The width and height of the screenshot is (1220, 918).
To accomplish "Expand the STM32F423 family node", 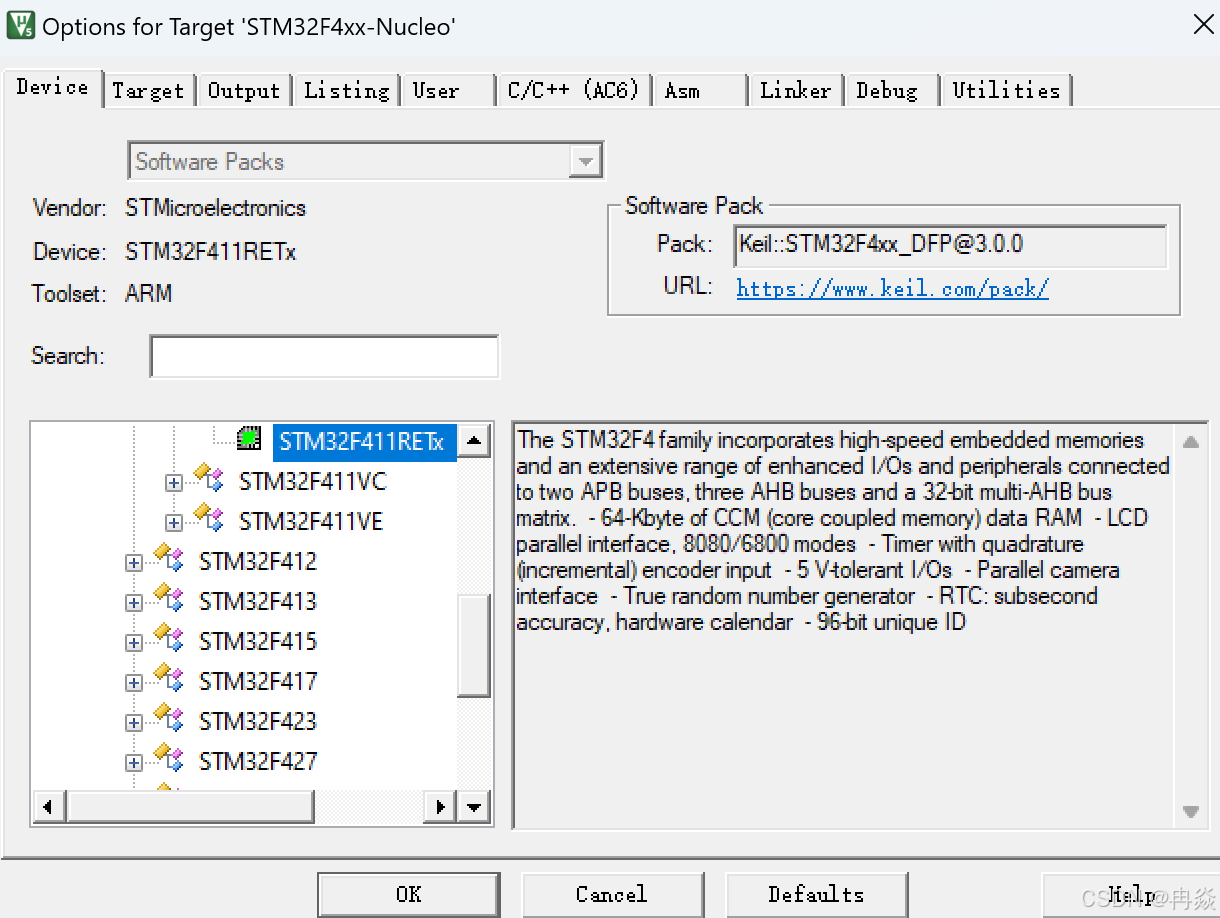I will point(134,723).
